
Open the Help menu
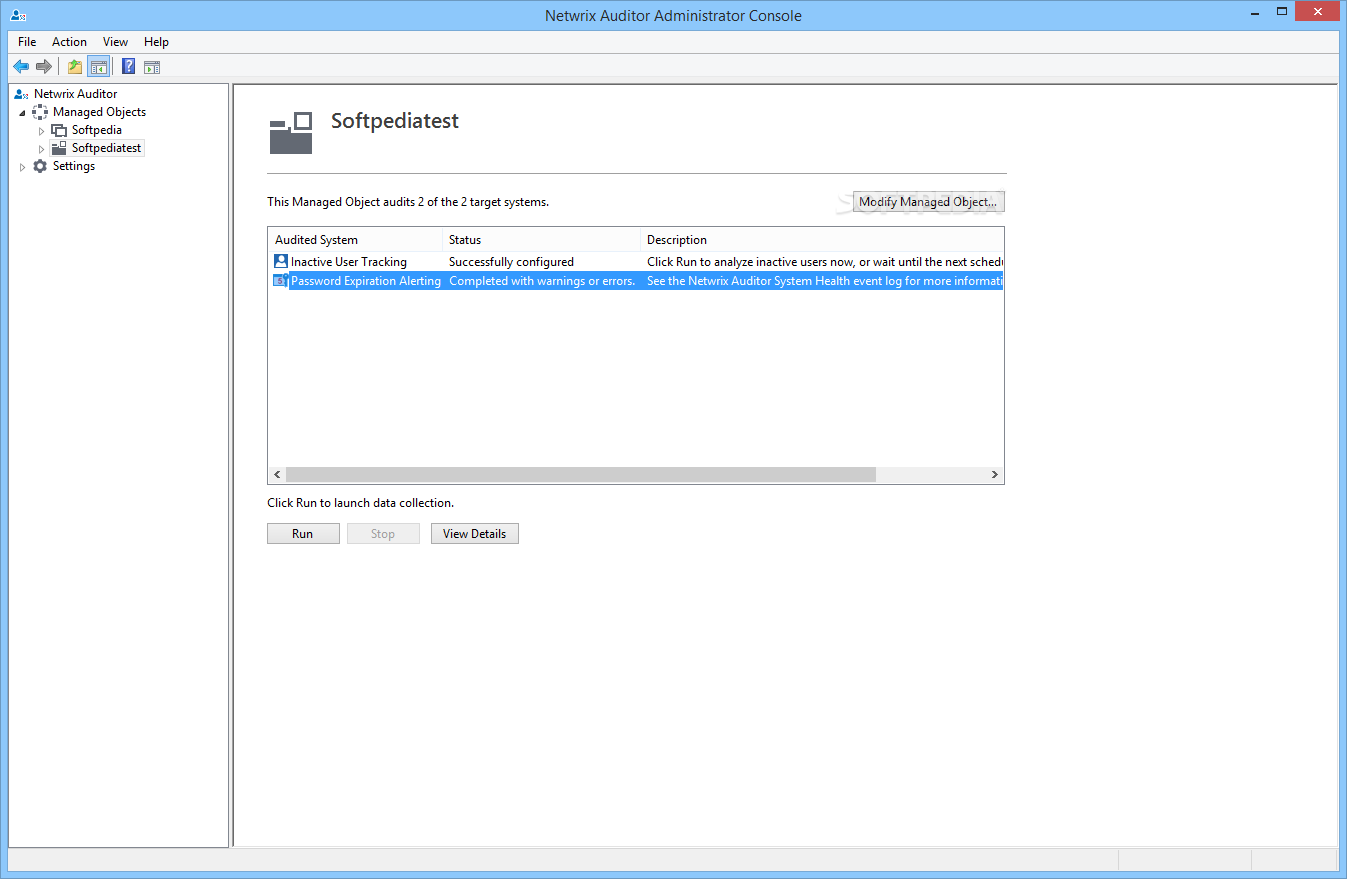156,42
